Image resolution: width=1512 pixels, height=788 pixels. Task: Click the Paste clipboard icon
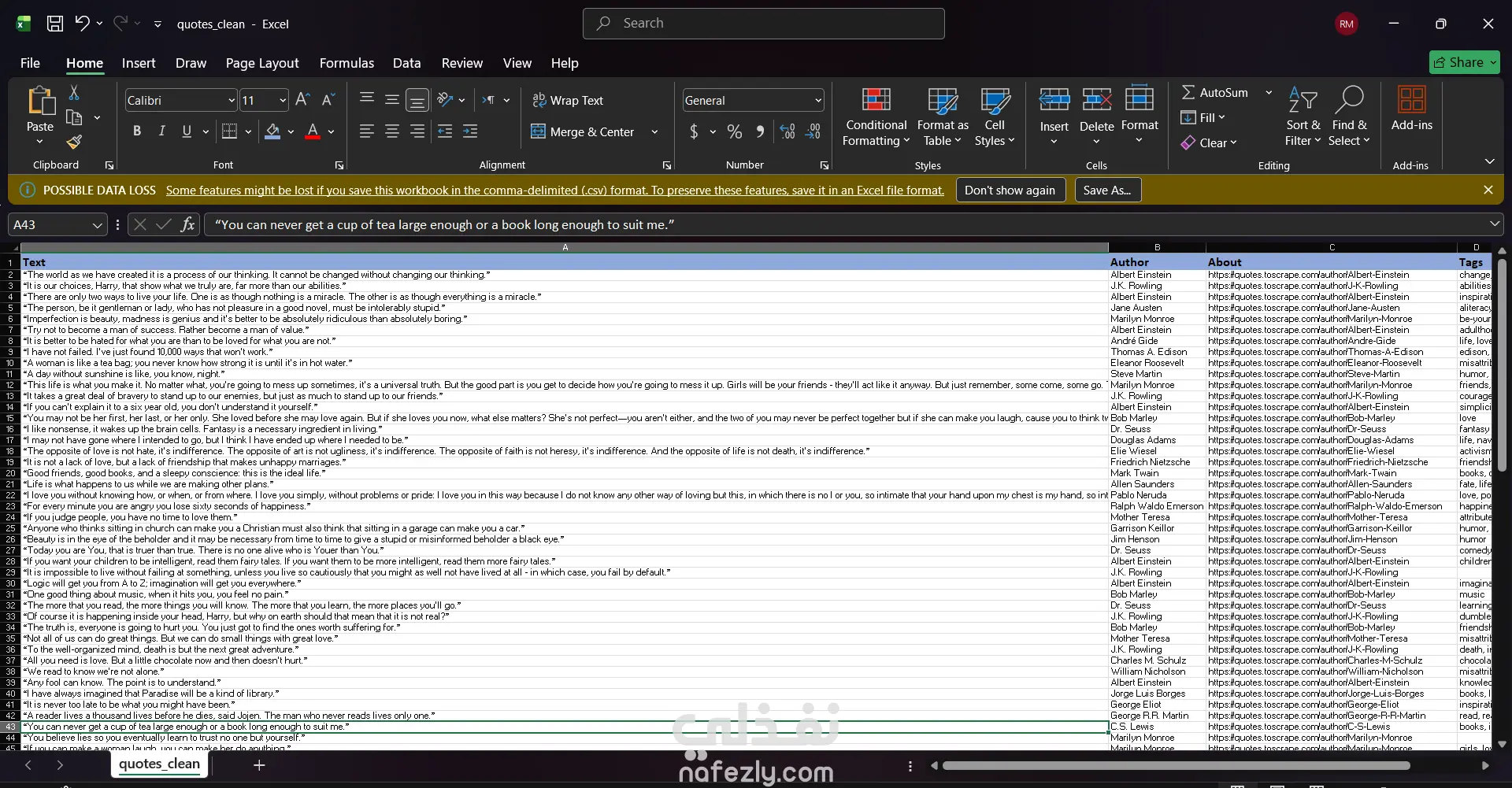(x=40, y=102)
